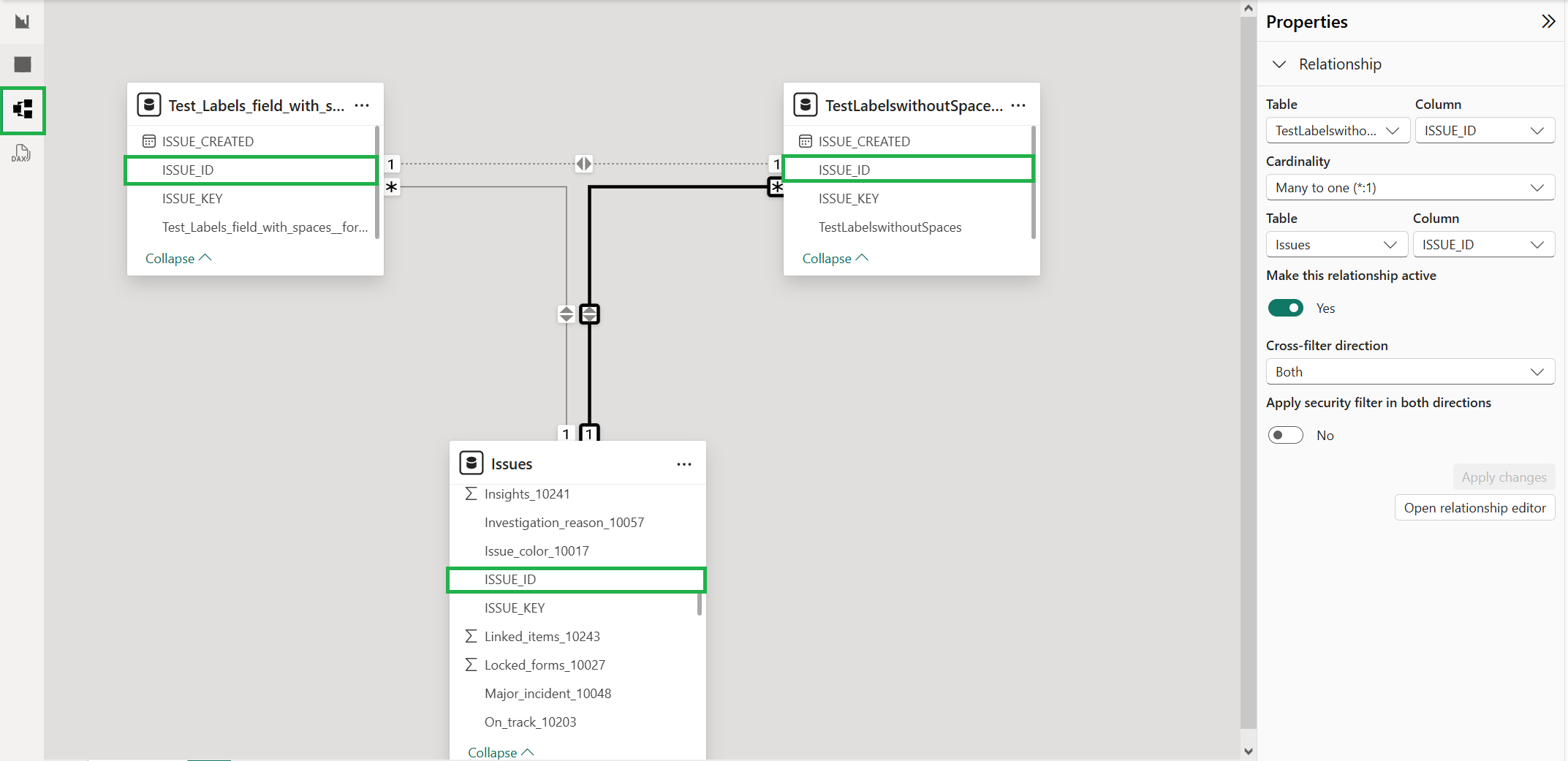
Task: Open the Report view icon in sidebar
Action: tap(23, 21)
